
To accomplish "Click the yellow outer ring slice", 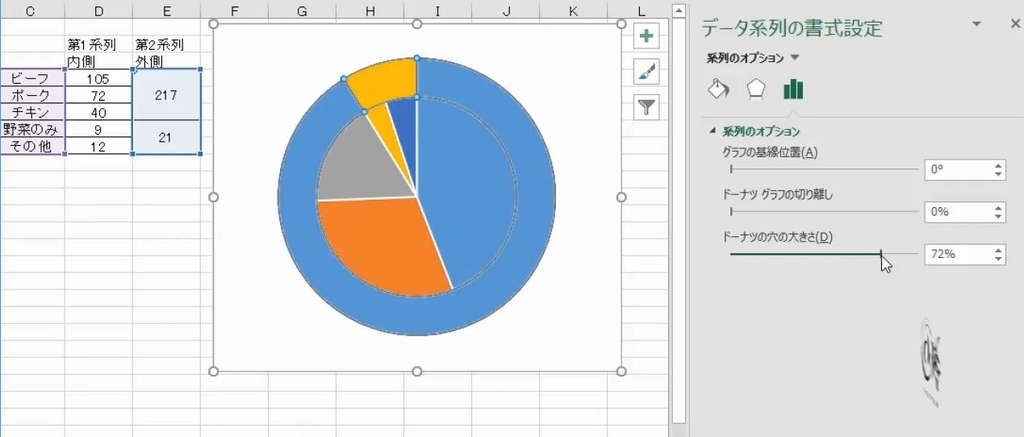I will 385,82.
